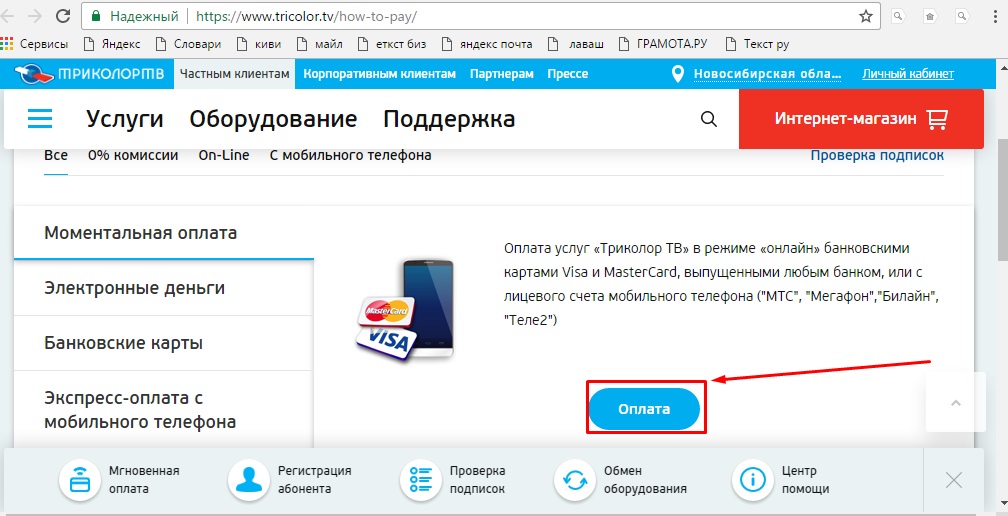This screenshot has height=516, width=1008.
Task: Open Центр помощи info icon
Action: [751, 480]
